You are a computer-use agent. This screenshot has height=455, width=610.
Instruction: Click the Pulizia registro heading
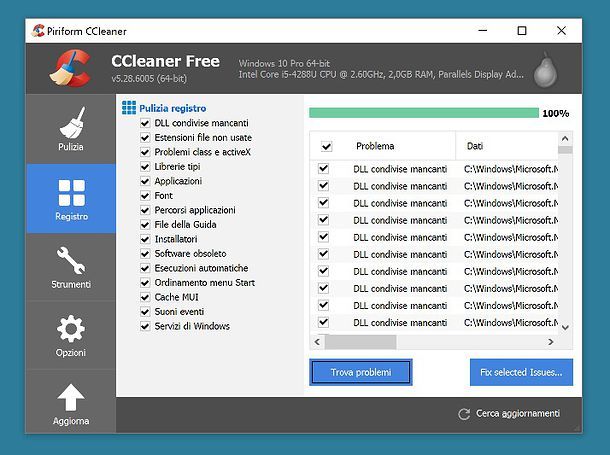coord(173,108)
